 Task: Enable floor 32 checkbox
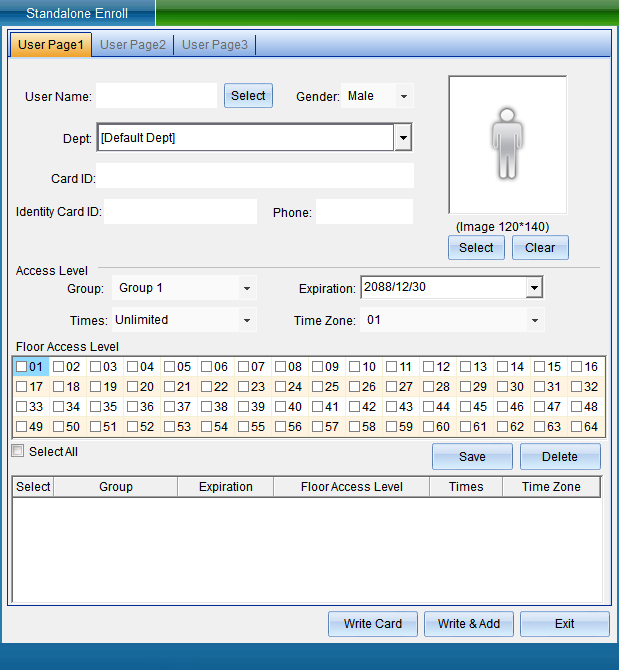pos(576,387)
